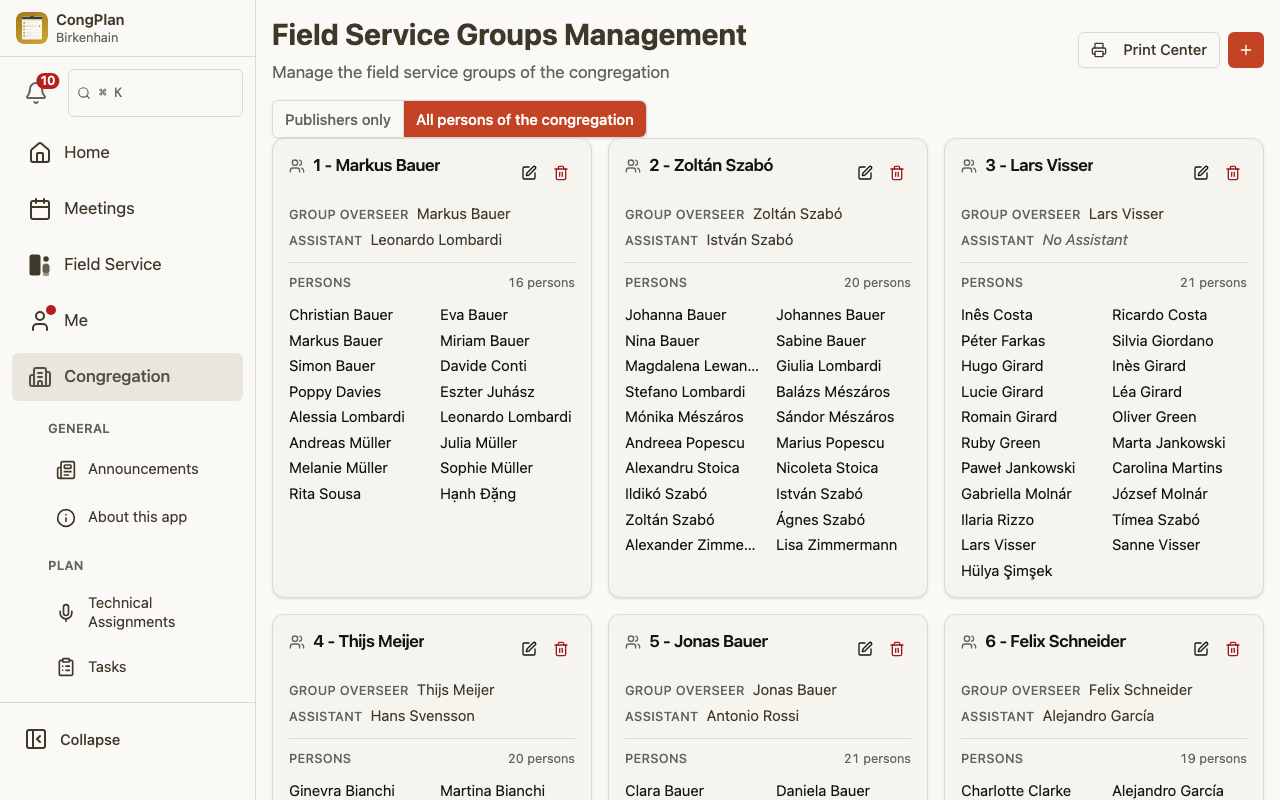This screenshot has width=1280, height=800.
Task: Open About this app
Action: (x=137, y=517)
